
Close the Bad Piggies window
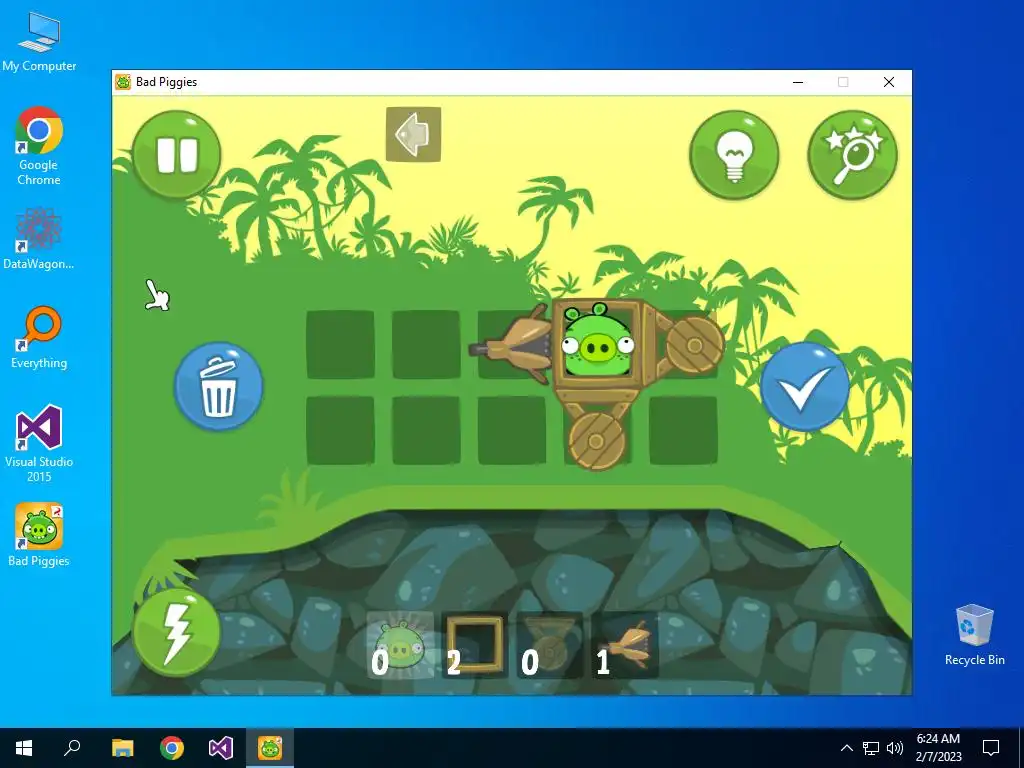point(889,82)
